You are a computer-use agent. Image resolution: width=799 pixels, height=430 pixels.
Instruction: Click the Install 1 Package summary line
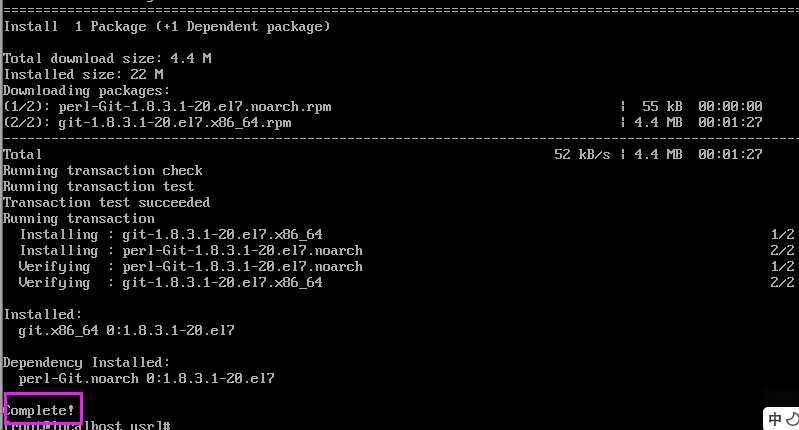[166, 26]
